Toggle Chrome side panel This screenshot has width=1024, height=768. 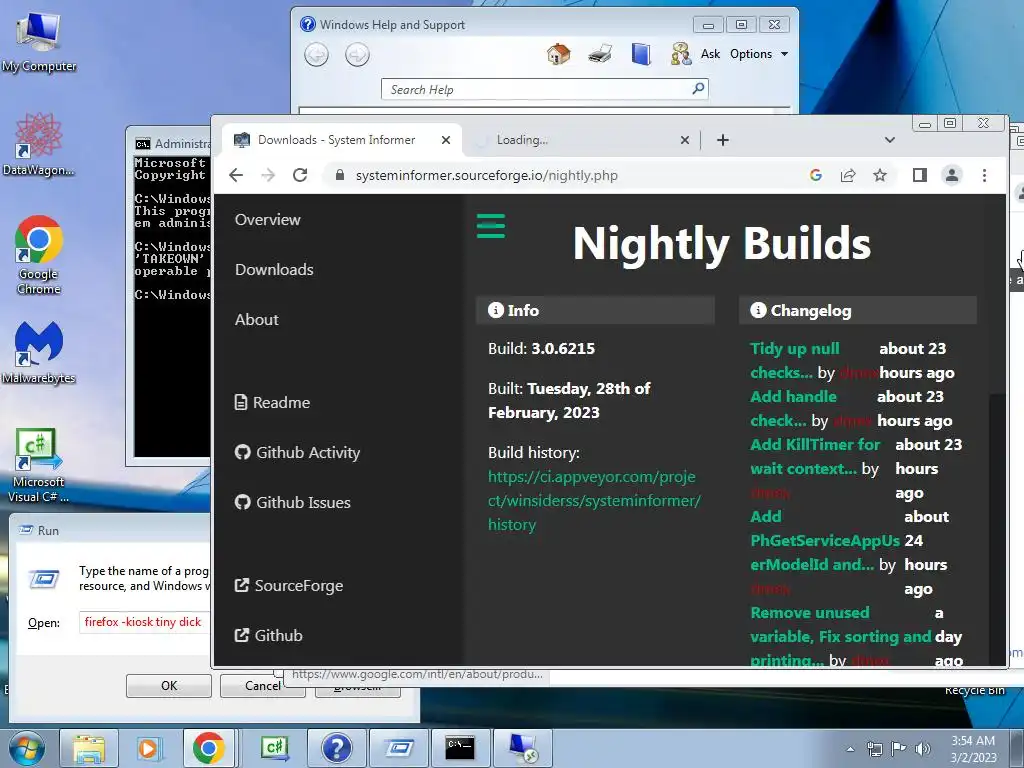(920, 175)
